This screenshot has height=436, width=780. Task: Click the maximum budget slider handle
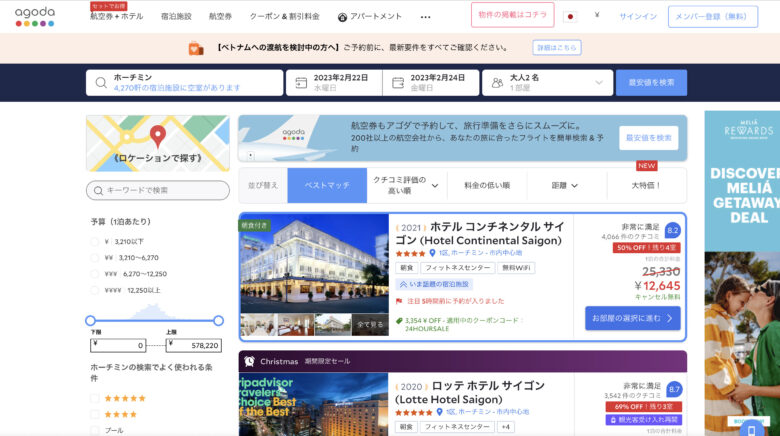click(218, 321)
